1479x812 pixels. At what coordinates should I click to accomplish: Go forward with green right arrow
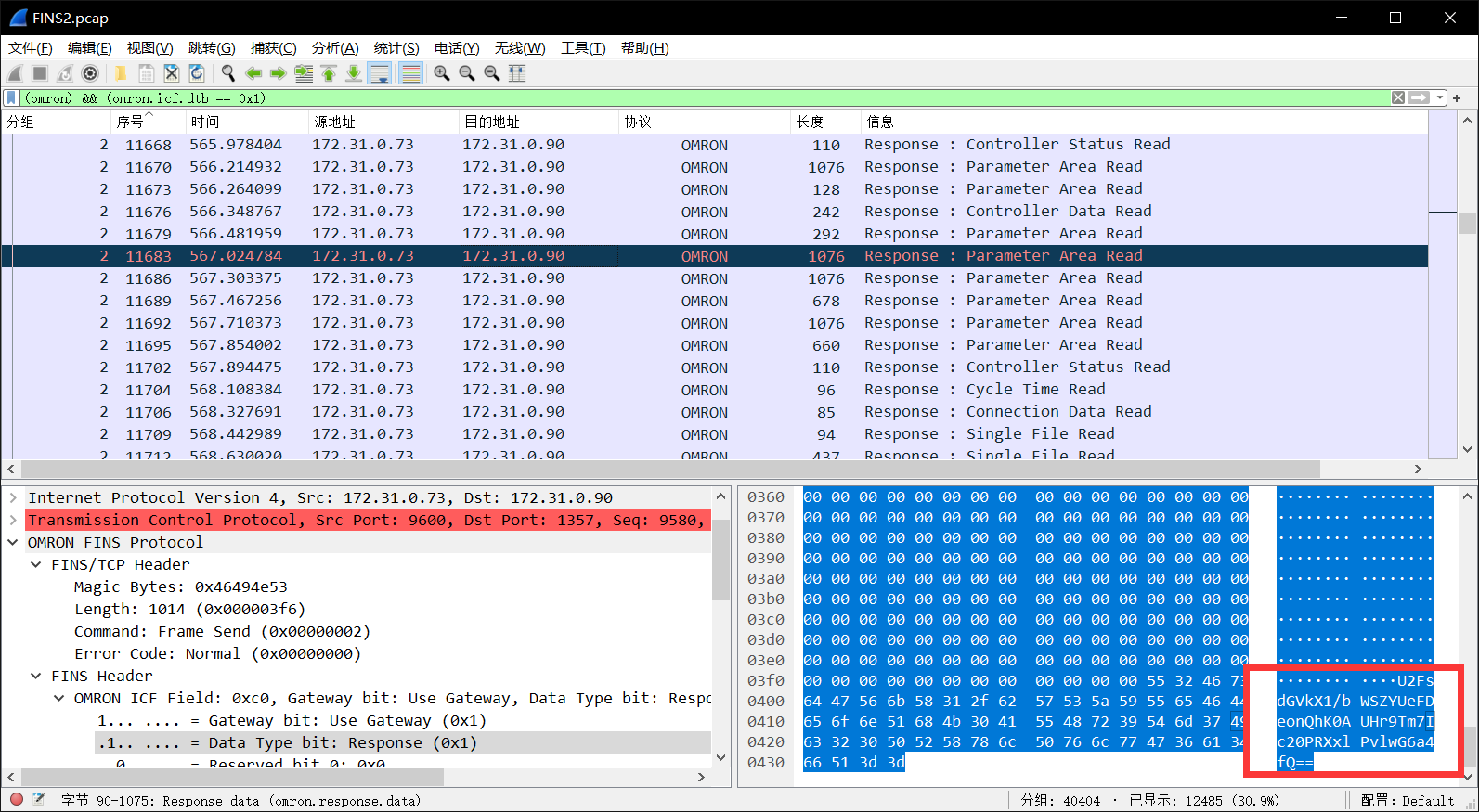278,73
